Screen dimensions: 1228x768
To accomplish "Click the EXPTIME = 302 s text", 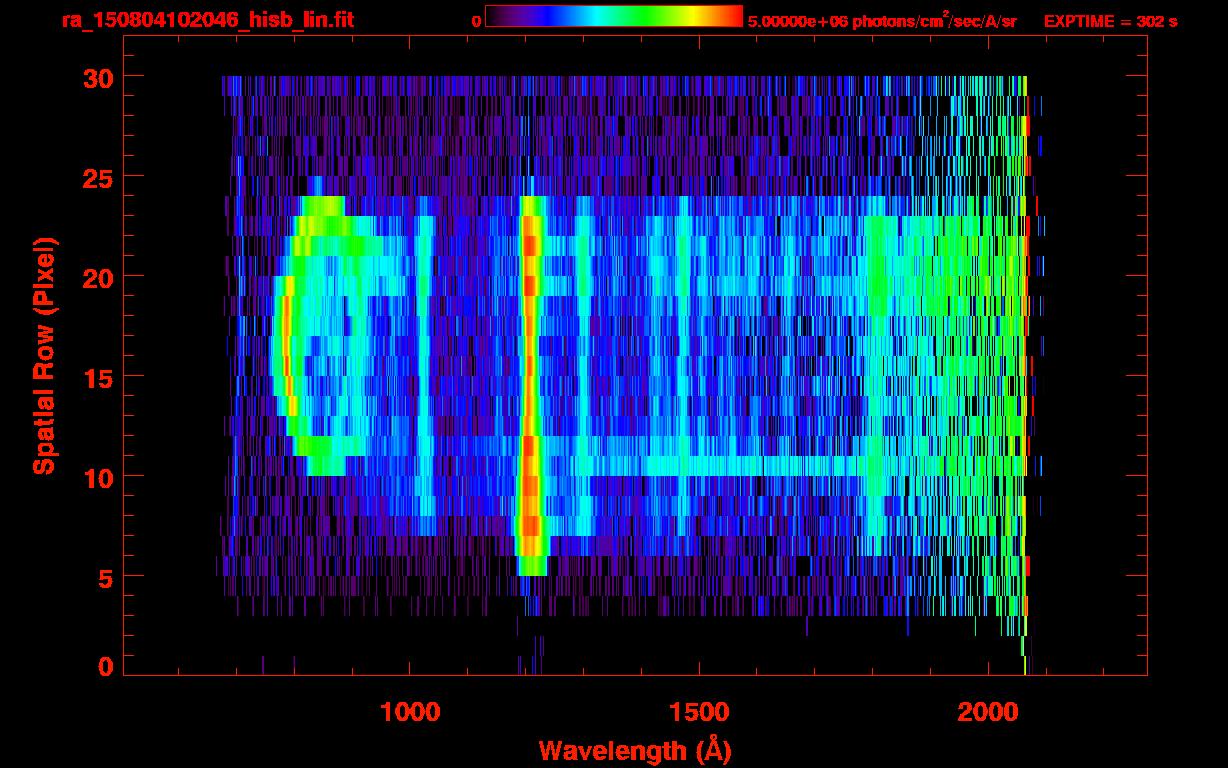I will 1110,21.
